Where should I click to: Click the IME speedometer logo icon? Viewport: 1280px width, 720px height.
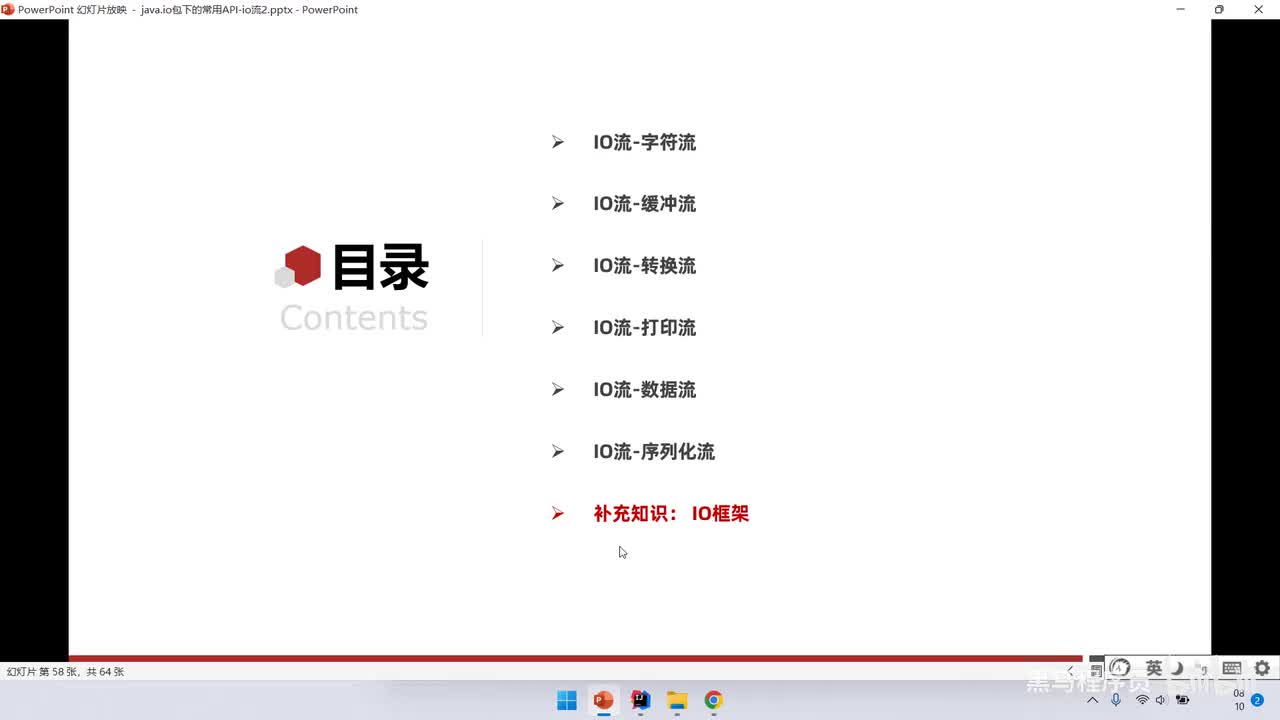[x=1120, y=668]
